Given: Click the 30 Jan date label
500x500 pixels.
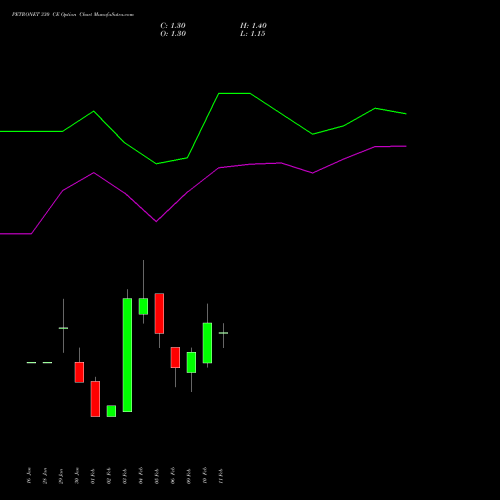Looking at the screenshot, I should point(77,476).
